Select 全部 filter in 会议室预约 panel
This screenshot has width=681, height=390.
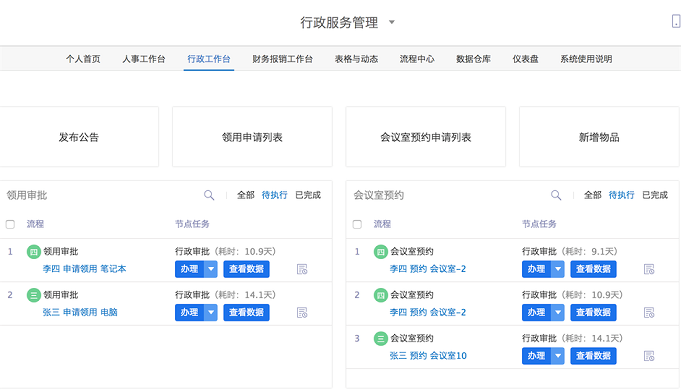pyautogui.click(x=592, y=195)
